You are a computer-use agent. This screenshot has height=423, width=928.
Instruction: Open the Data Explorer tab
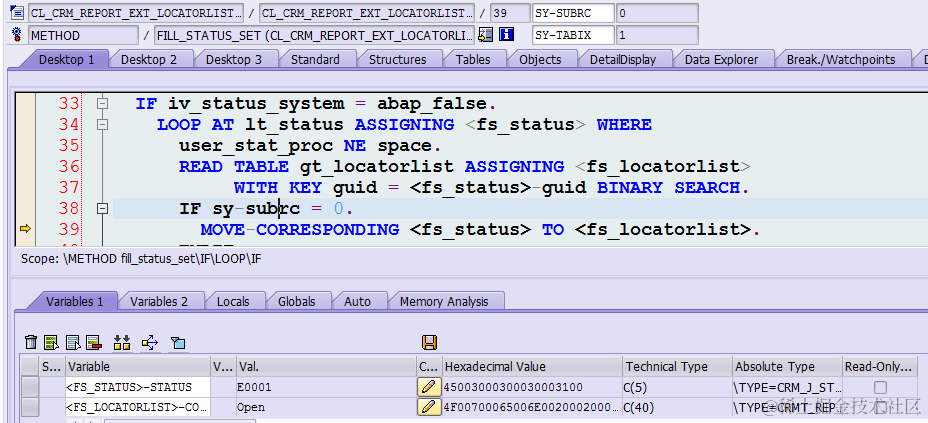(721, 60)
